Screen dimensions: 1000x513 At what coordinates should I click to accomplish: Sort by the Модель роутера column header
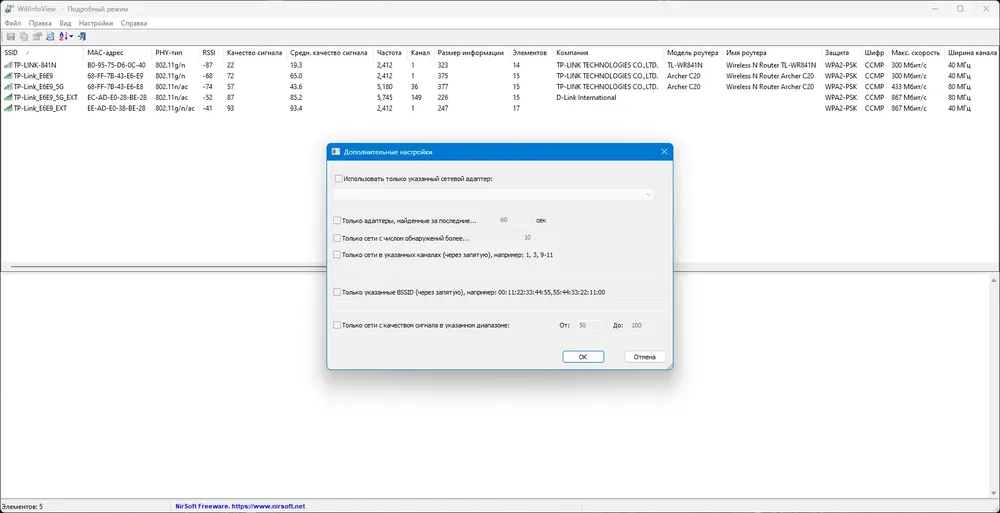click(693, 53)
